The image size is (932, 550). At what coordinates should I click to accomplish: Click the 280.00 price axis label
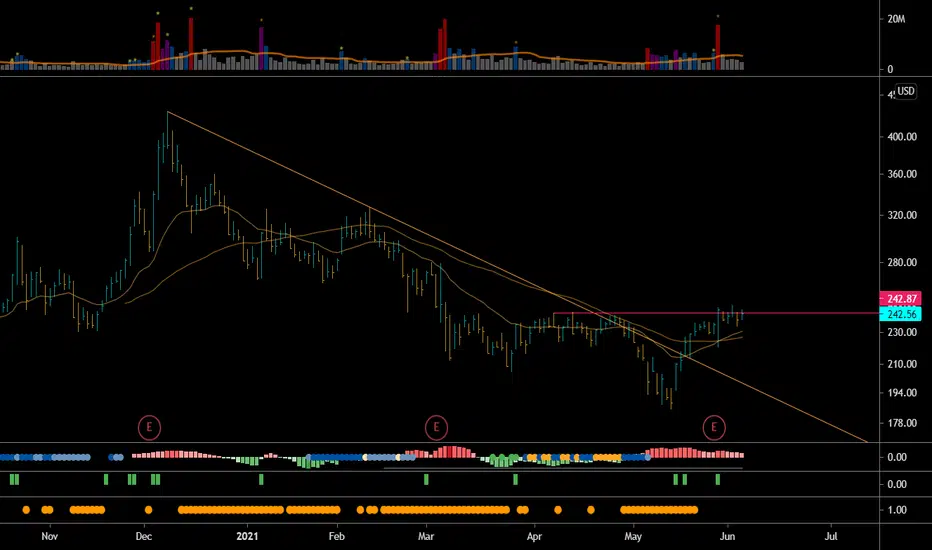(x=902, y=262)
